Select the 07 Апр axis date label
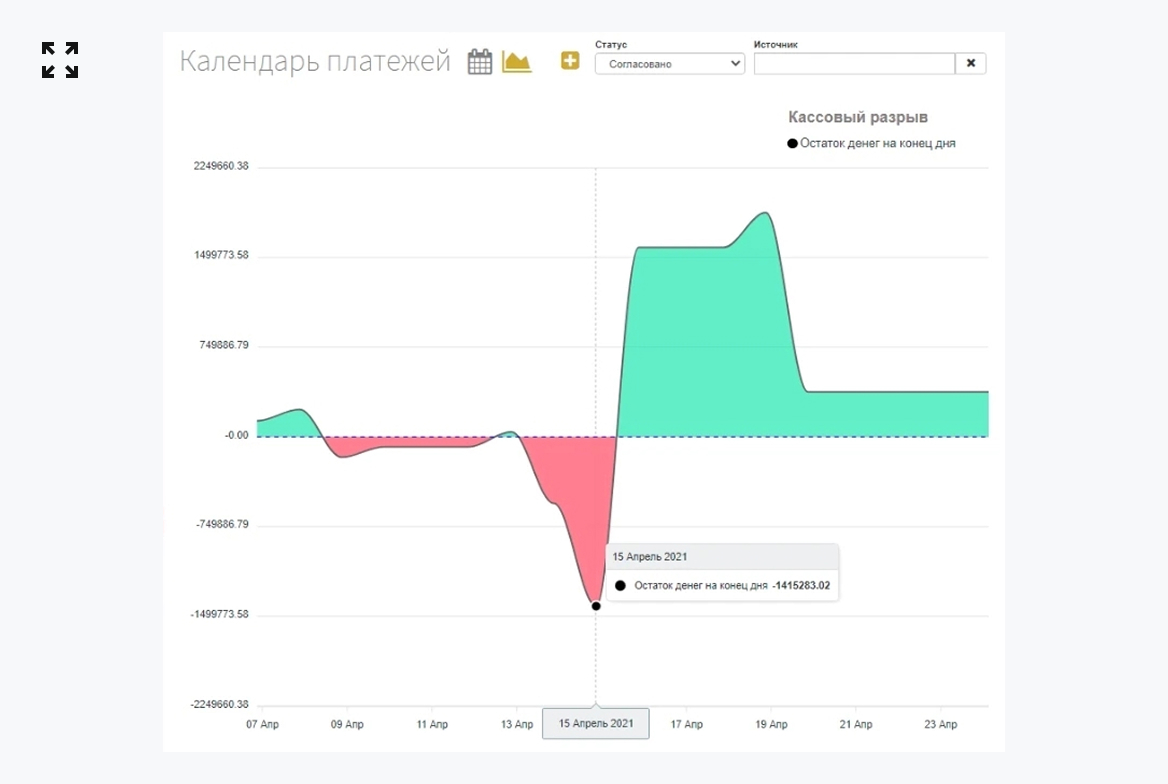The image size is (1168, 784). pos(262,724)
